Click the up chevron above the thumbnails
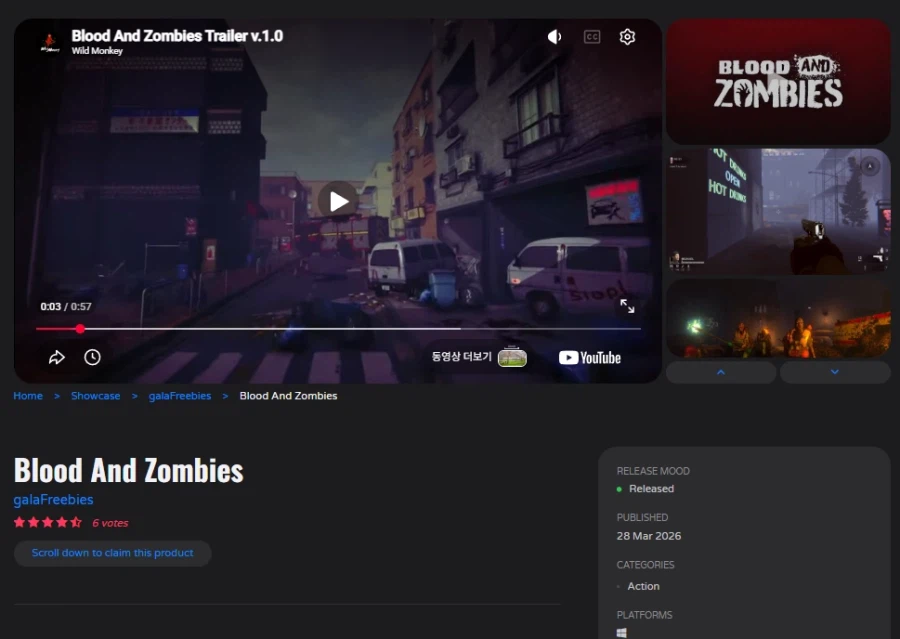 tap(721, 371)
